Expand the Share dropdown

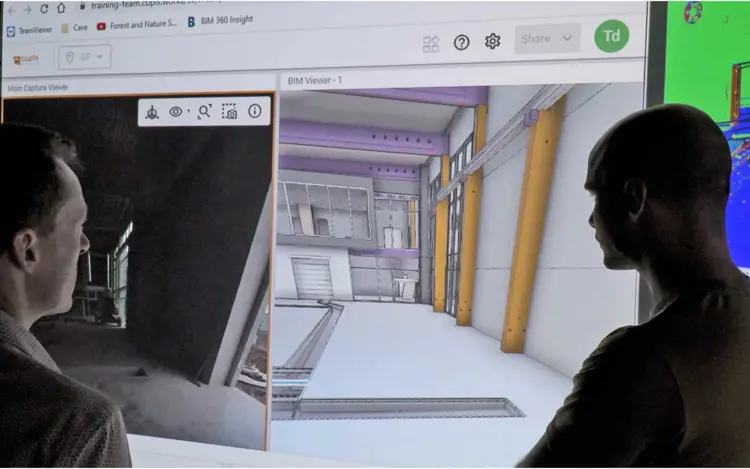(548, 39)
